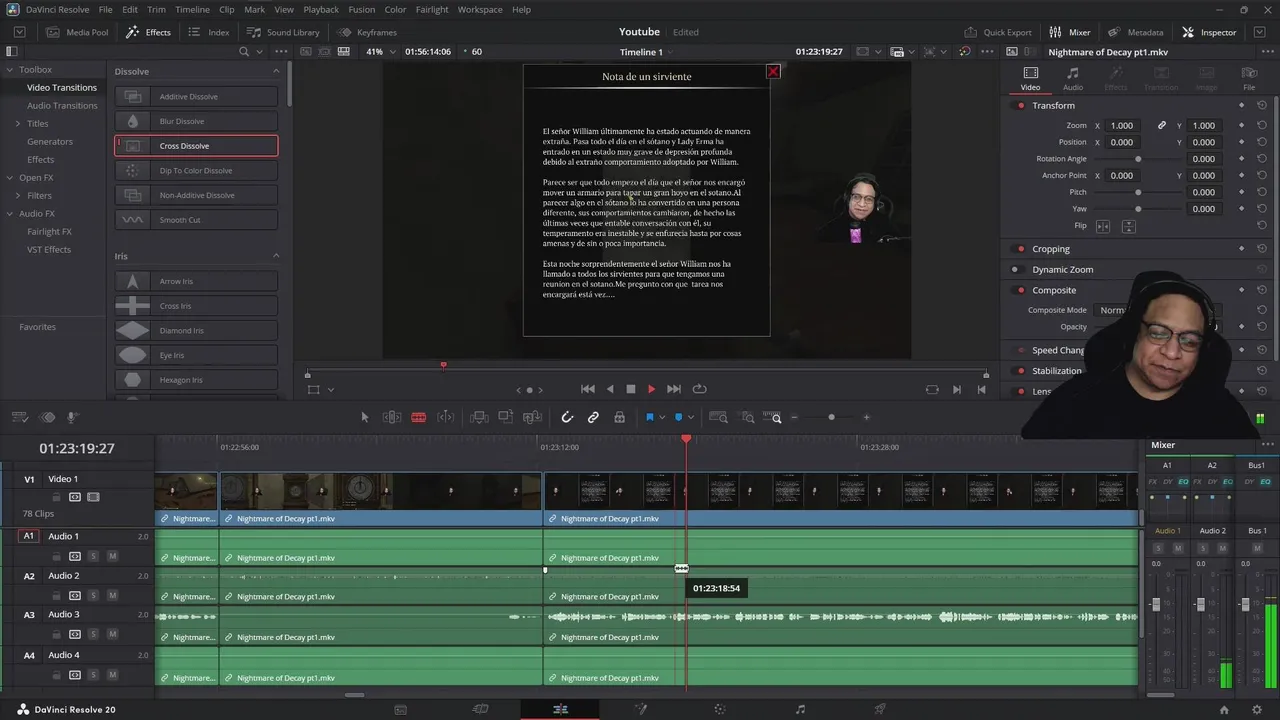Zoom in timeline with plus button

click(x=867, y=417)
